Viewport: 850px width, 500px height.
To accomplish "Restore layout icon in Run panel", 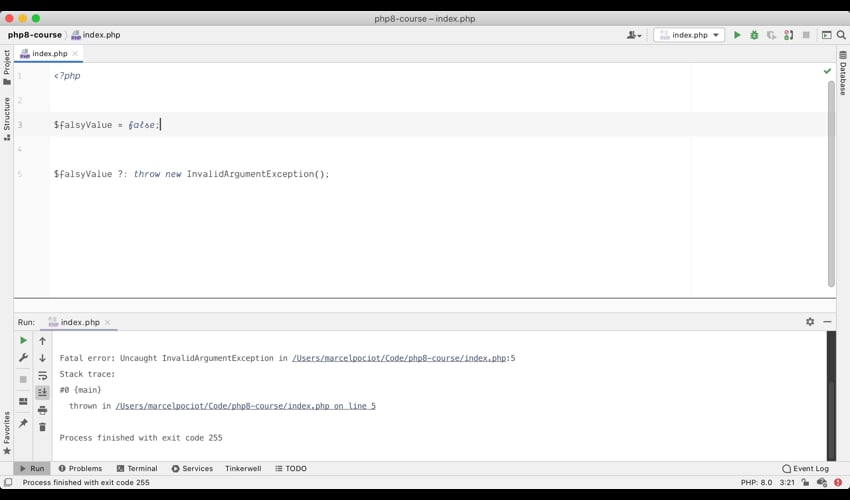I will pos(23,401).
